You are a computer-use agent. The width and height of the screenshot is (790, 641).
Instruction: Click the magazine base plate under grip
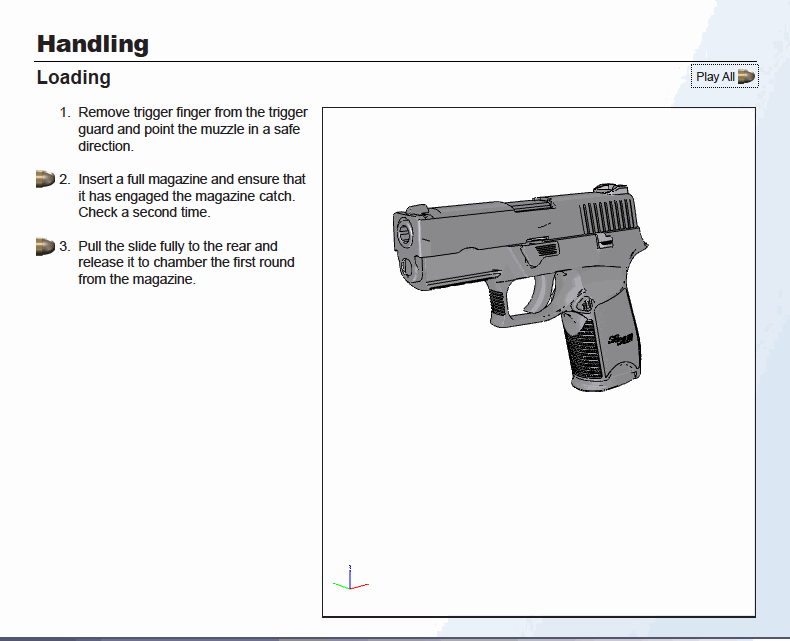[x=604, y=382]
